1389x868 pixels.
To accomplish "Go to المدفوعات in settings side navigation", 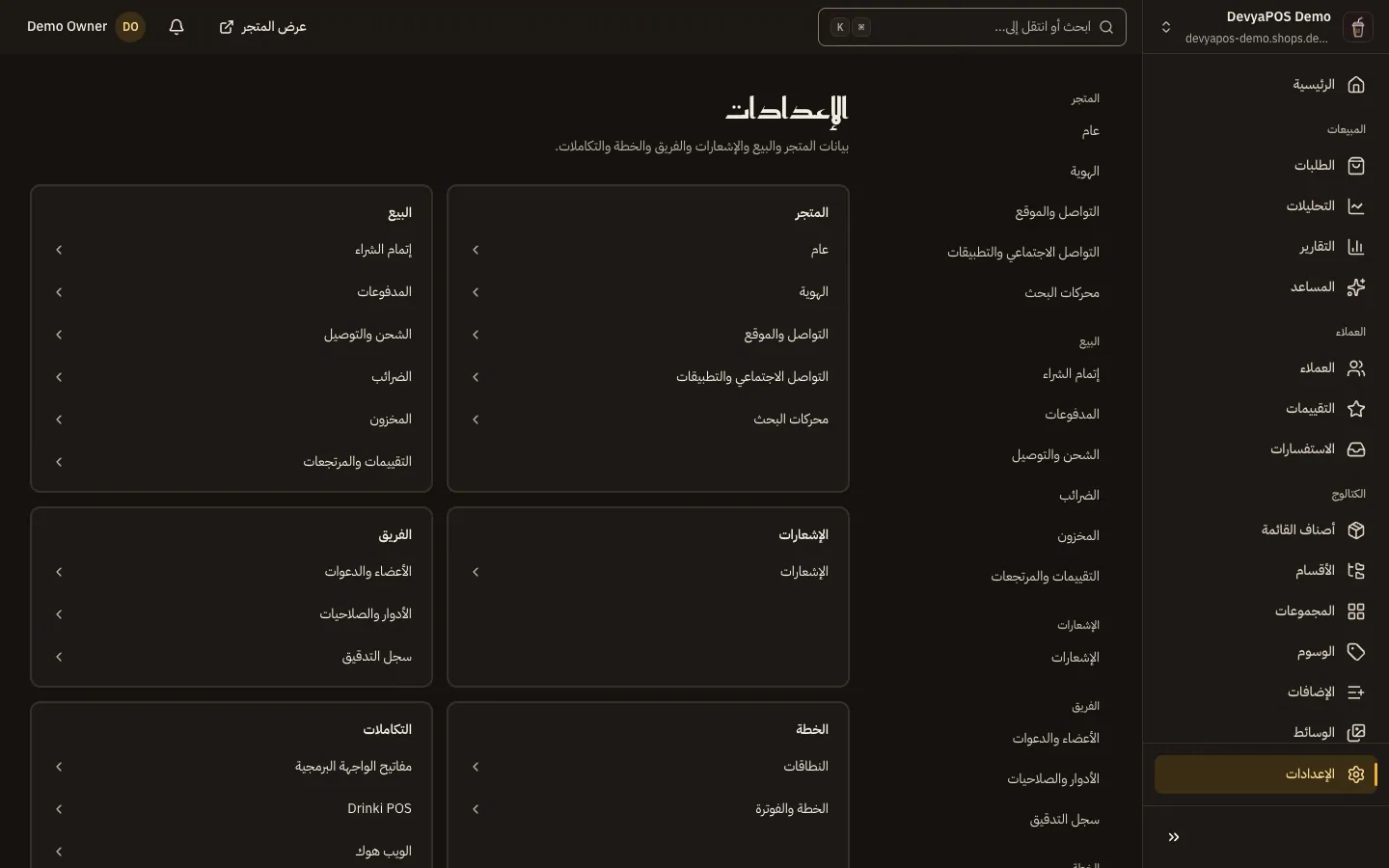I will point(1072,415).
